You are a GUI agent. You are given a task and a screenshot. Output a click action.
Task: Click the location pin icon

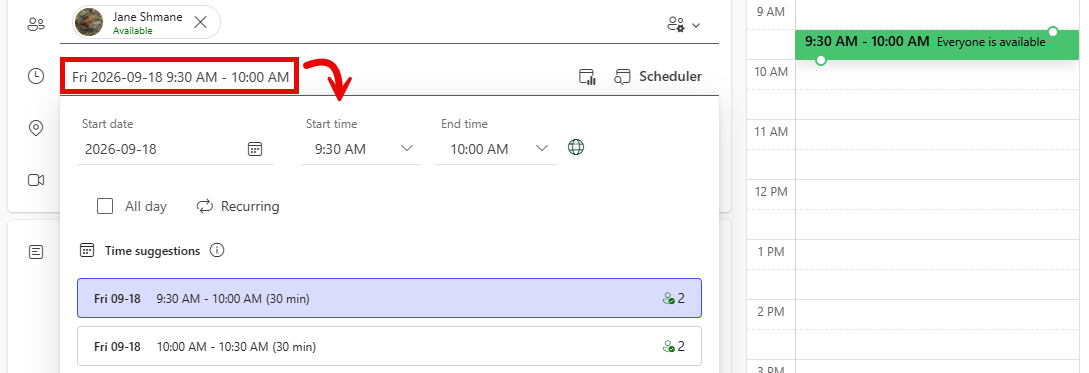[36, 129]
